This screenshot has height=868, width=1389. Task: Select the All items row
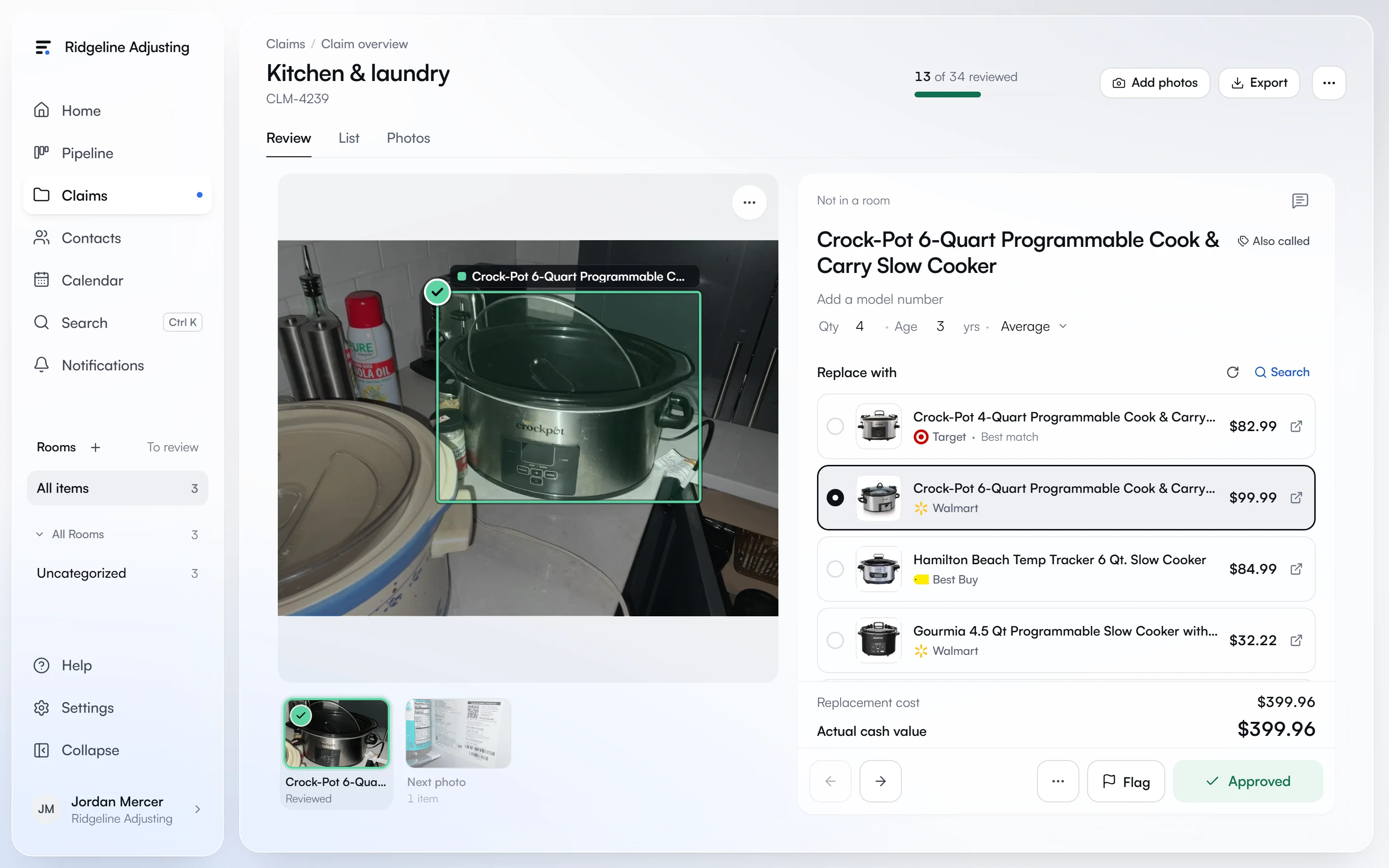coord(117,488)
